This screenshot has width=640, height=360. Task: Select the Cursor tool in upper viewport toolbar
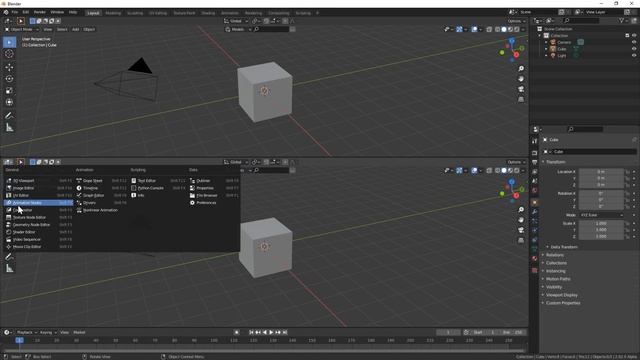click(9, 54)
